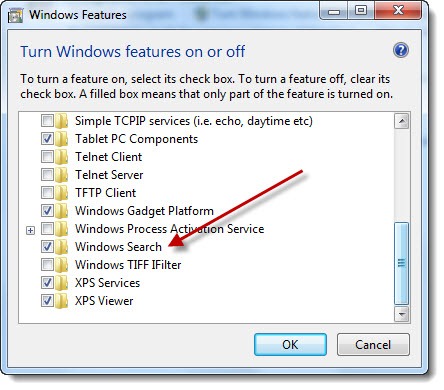This screenshot has height=390, width=444.
Task: Check the Simple TCPIP services checkbox
Action: point(47,121)
